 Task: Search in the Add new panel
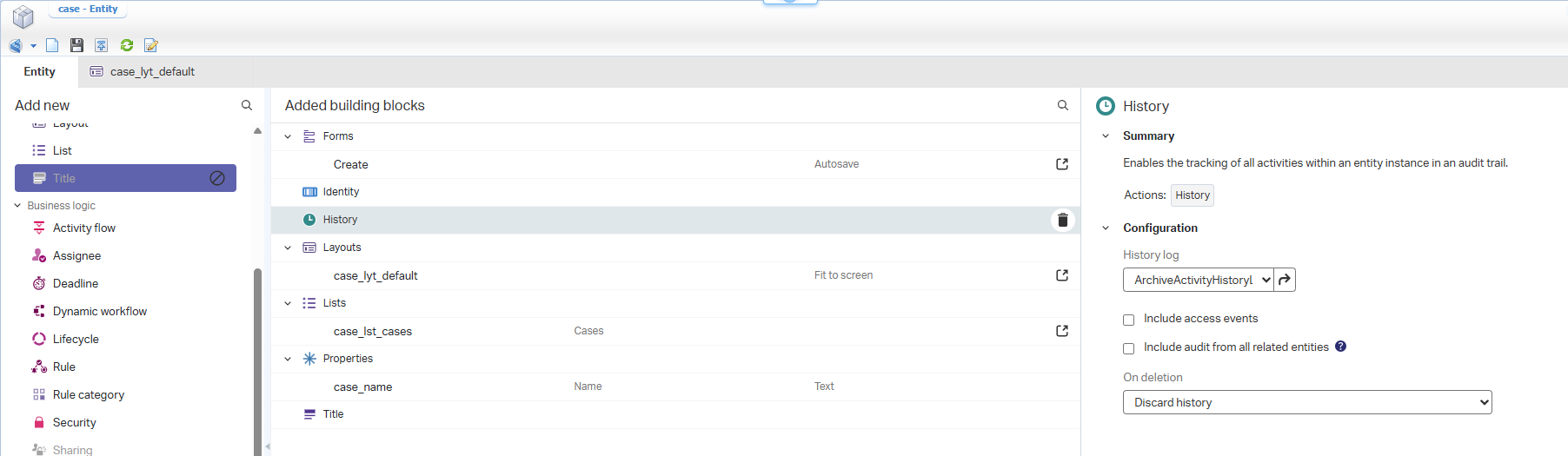247,105
